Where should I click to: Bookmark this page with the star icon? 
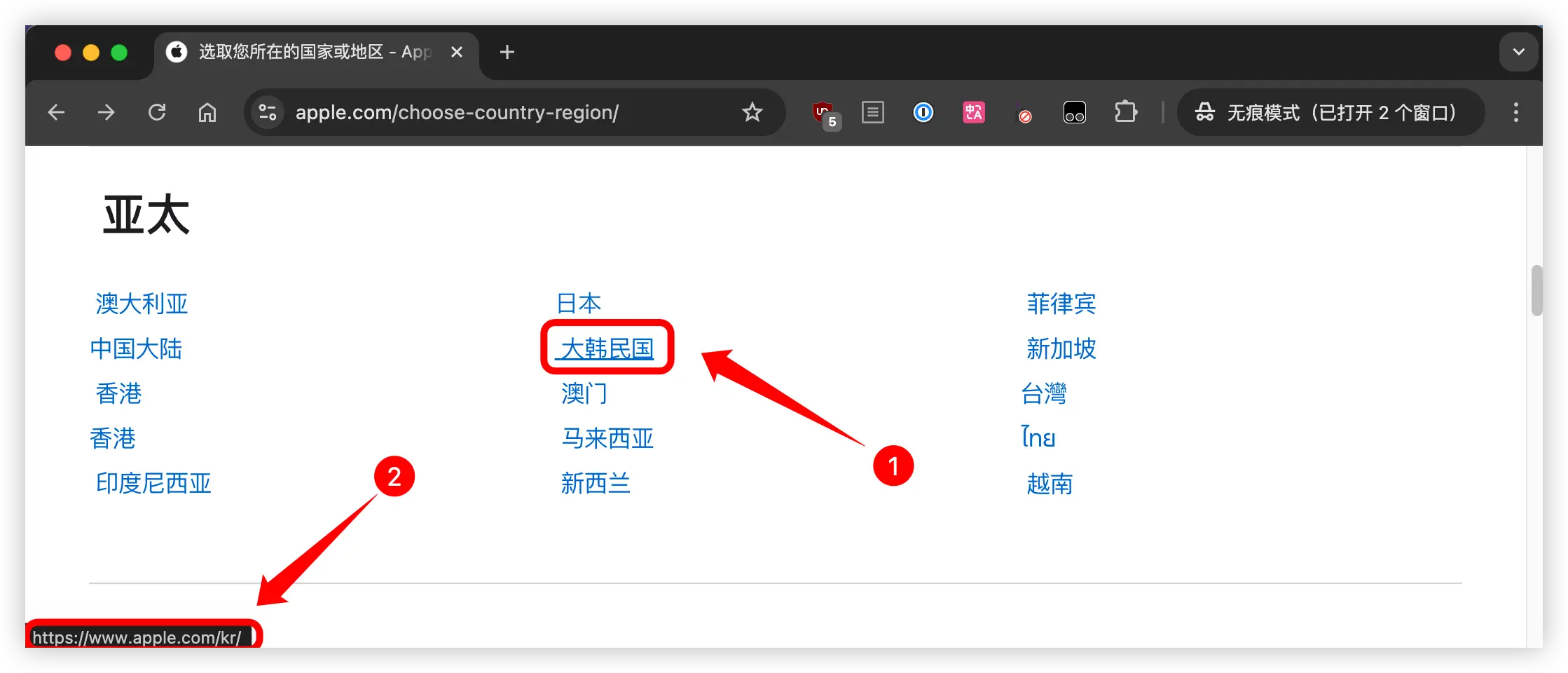coord(752,112)
